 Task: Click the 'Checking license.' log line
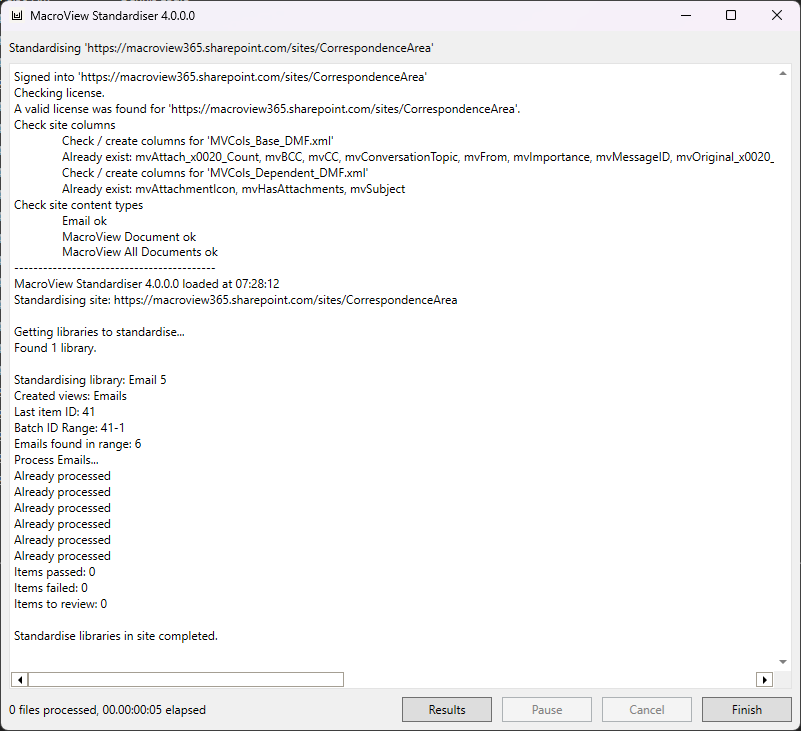59,93
